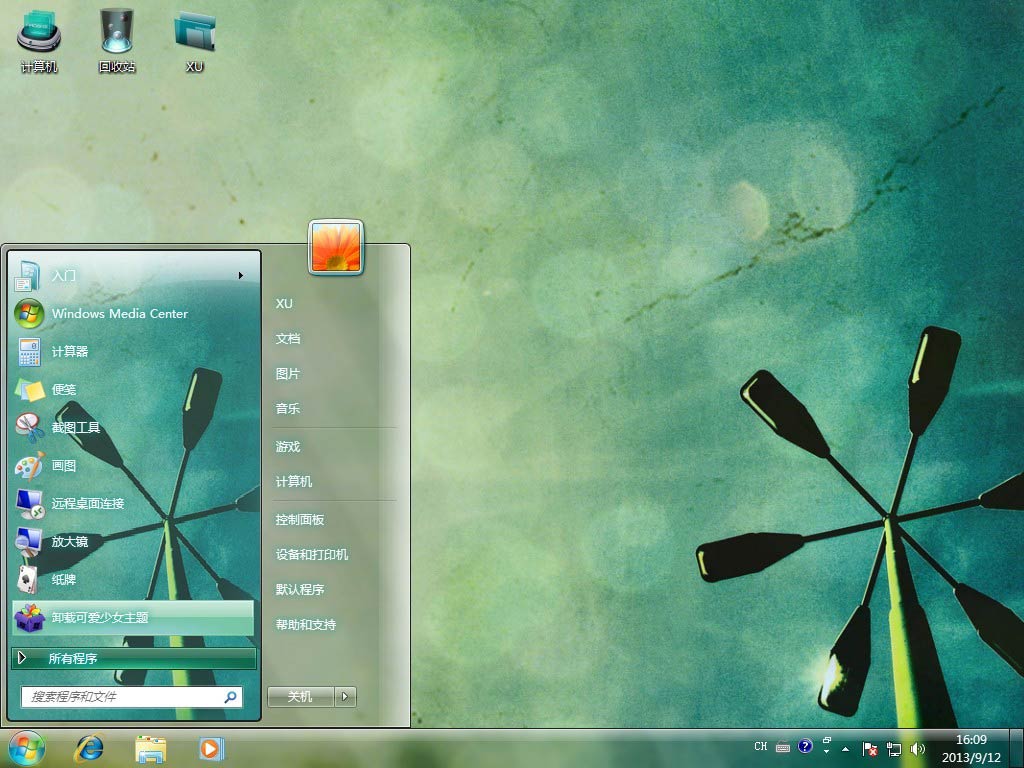Click the Action Center flag icon
The height and width of the screenshot is (768, 1024).
pos(870,748)
